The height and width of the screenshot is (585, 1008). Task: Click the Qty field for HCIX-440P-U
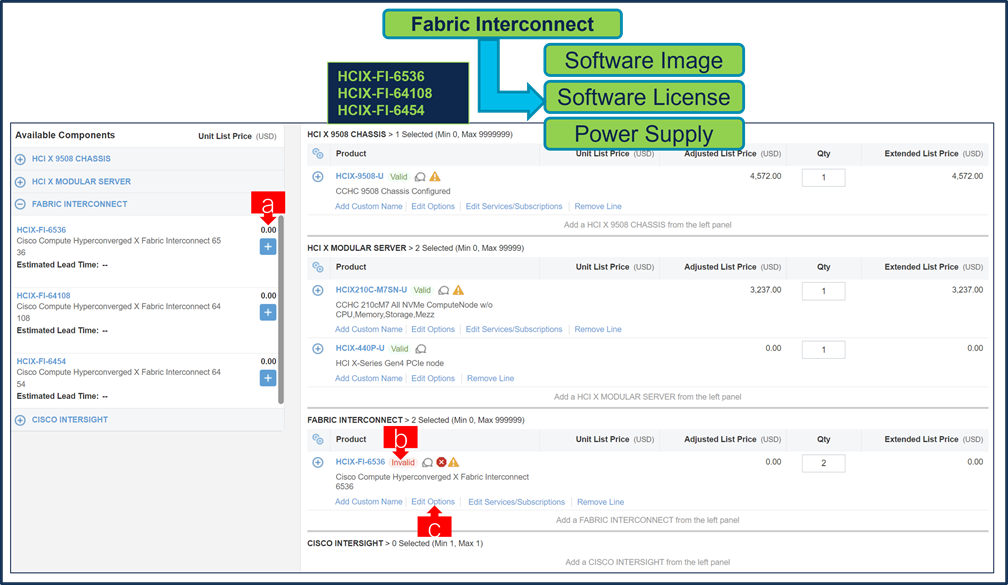coord(824,350)
